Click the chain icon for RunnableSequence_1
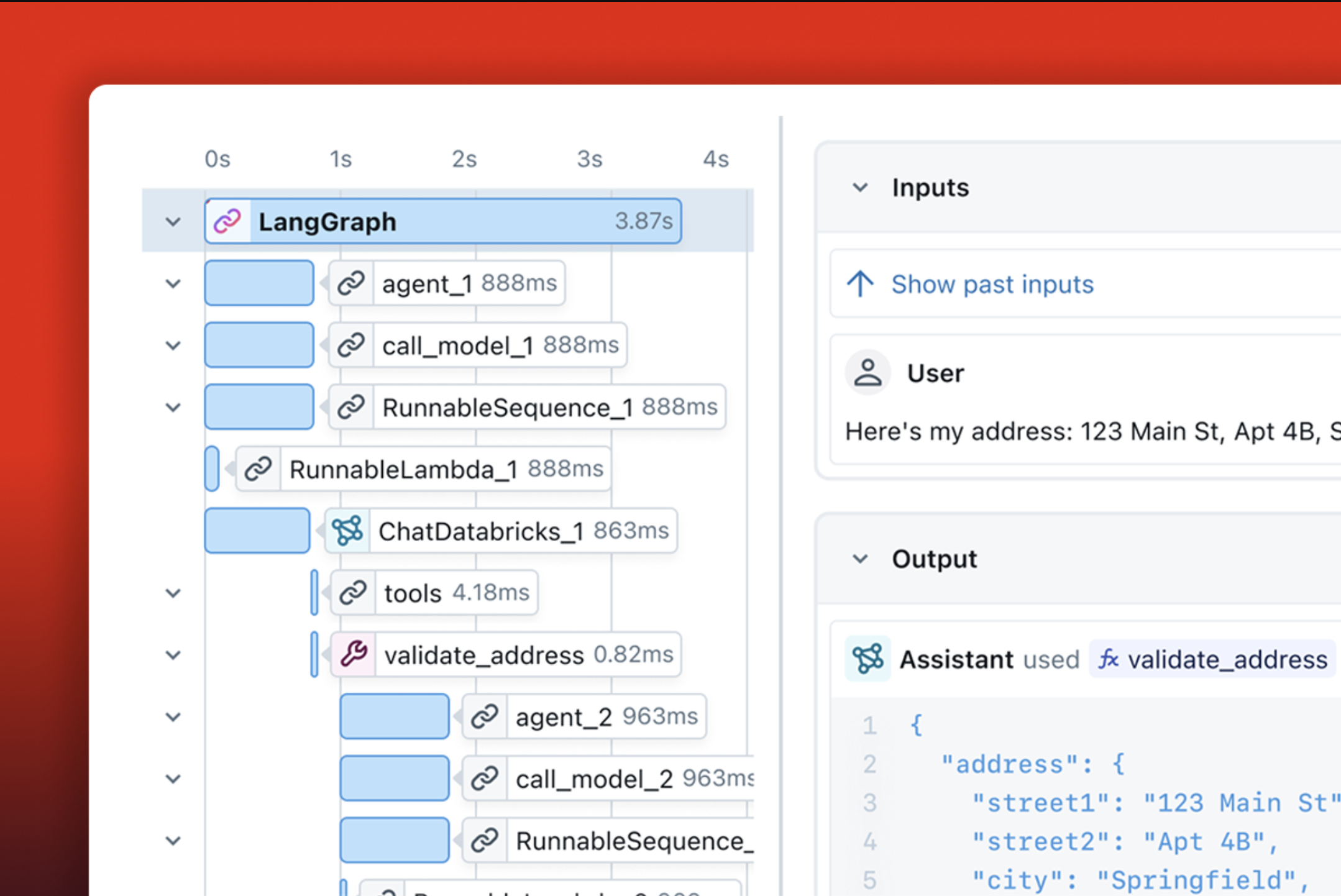Image resolution: width=1341 pixels, height=896 pixels. [x=352, y=407]
